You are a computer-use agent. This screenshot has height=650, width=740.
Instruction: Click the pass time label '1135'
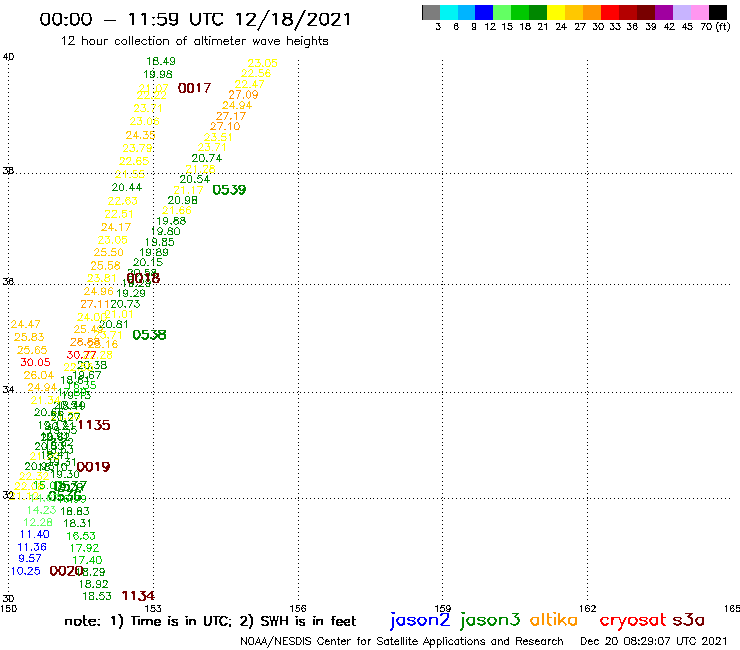tap(94, 425)
